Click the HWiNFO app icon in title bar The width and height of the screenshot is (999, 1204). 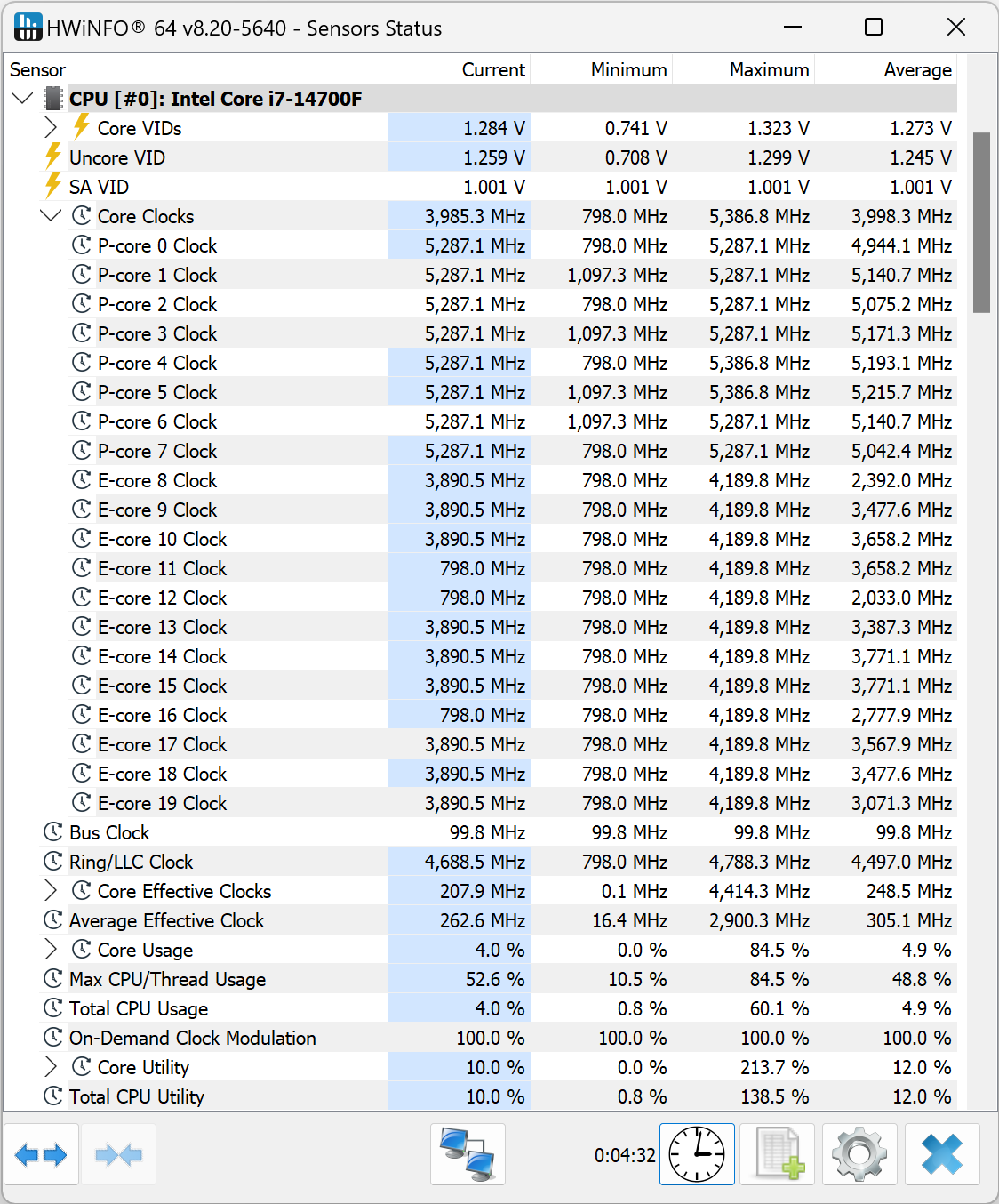pyautogui.click(x=28, y=28)
